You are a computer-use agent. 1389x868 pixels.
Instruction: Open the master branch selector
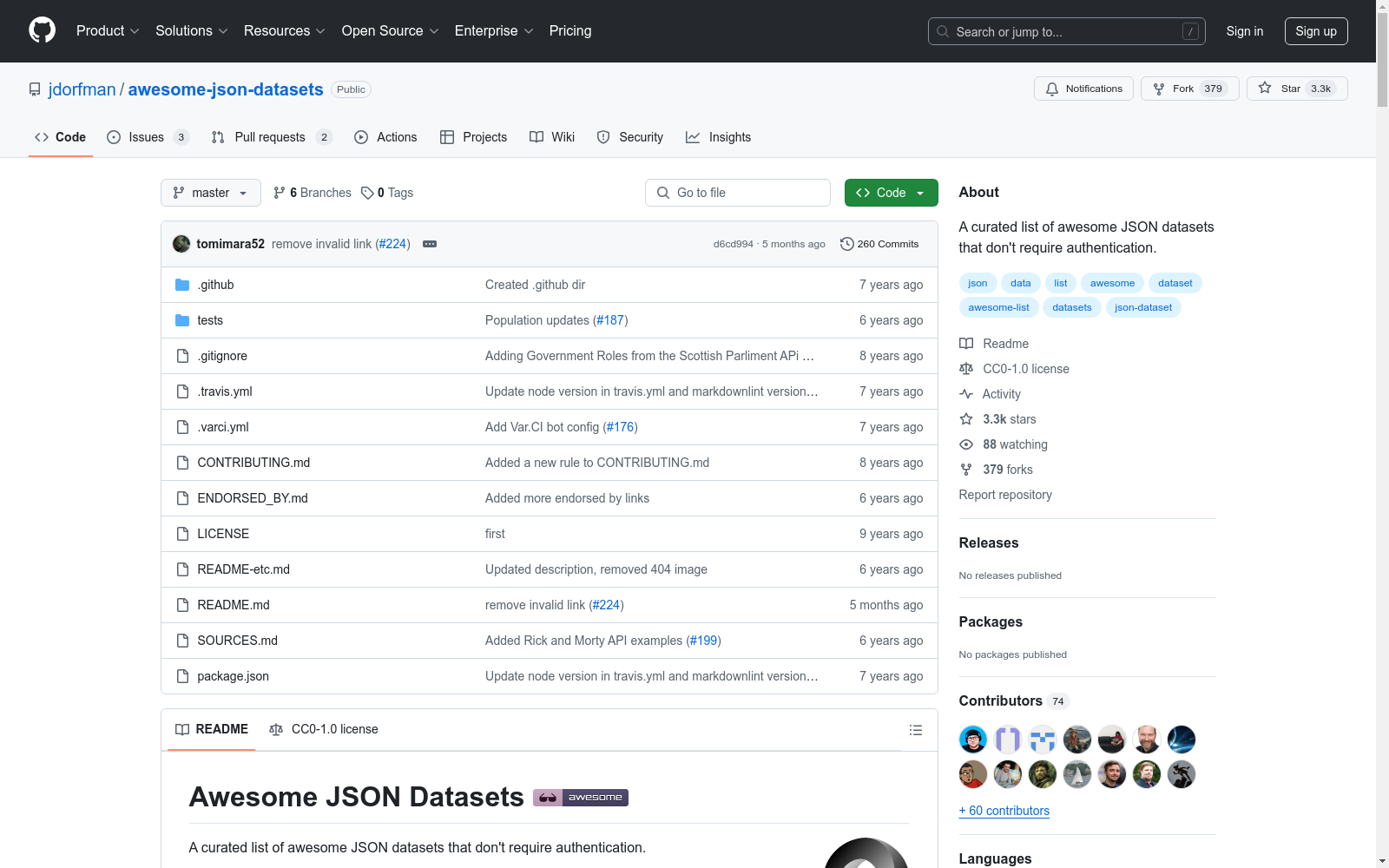coord(211,193)
